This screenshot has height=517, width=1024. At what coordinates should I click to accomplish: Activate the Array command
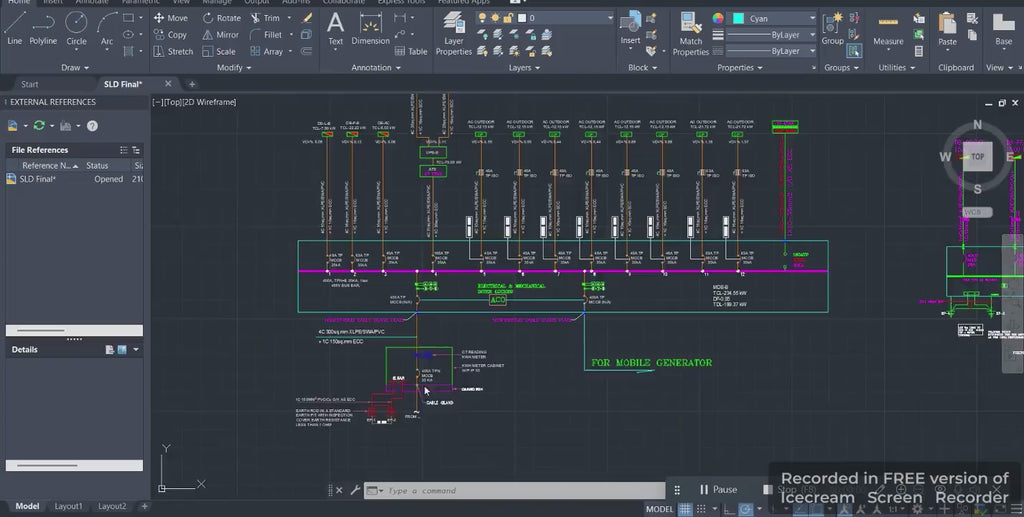(x=266, y=51)
